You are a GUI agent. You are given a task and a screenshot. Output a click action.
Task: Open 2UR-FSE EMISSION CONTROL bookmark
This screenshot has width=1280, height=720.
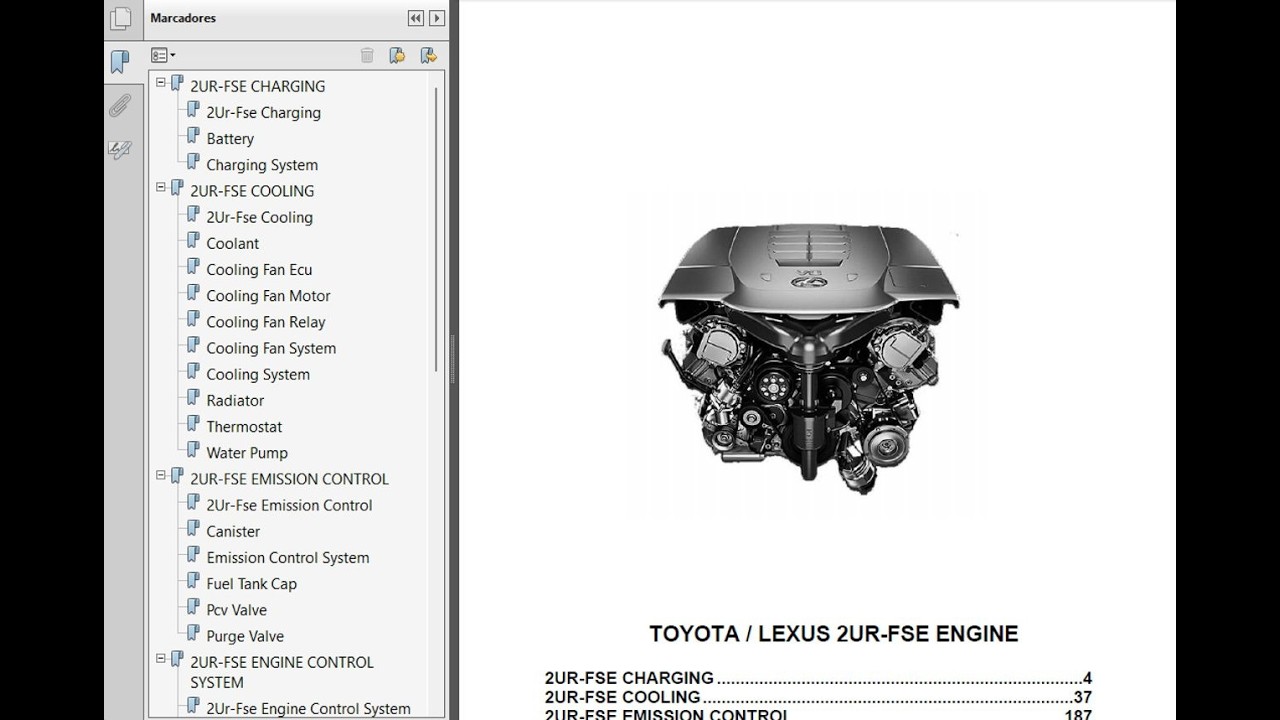pyautogui.click(x=290, y=479)
